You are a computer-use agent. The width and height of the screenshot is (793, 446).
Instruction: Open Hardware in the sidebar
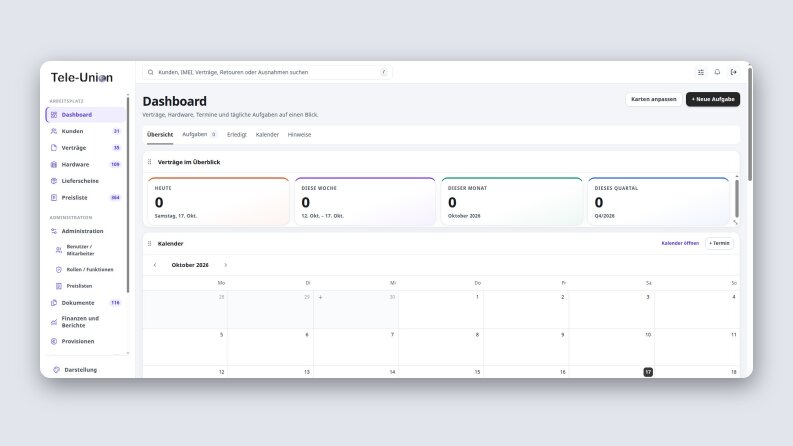point(85,164)
